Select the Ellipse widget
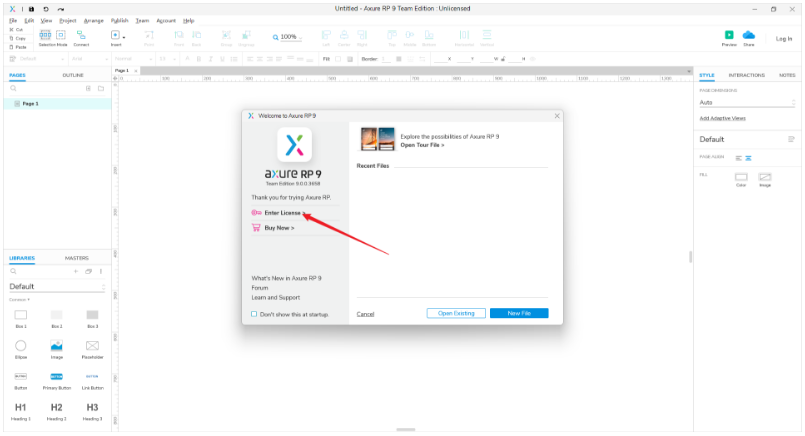This screenshot has width=805, height=436. click(21, 349)
